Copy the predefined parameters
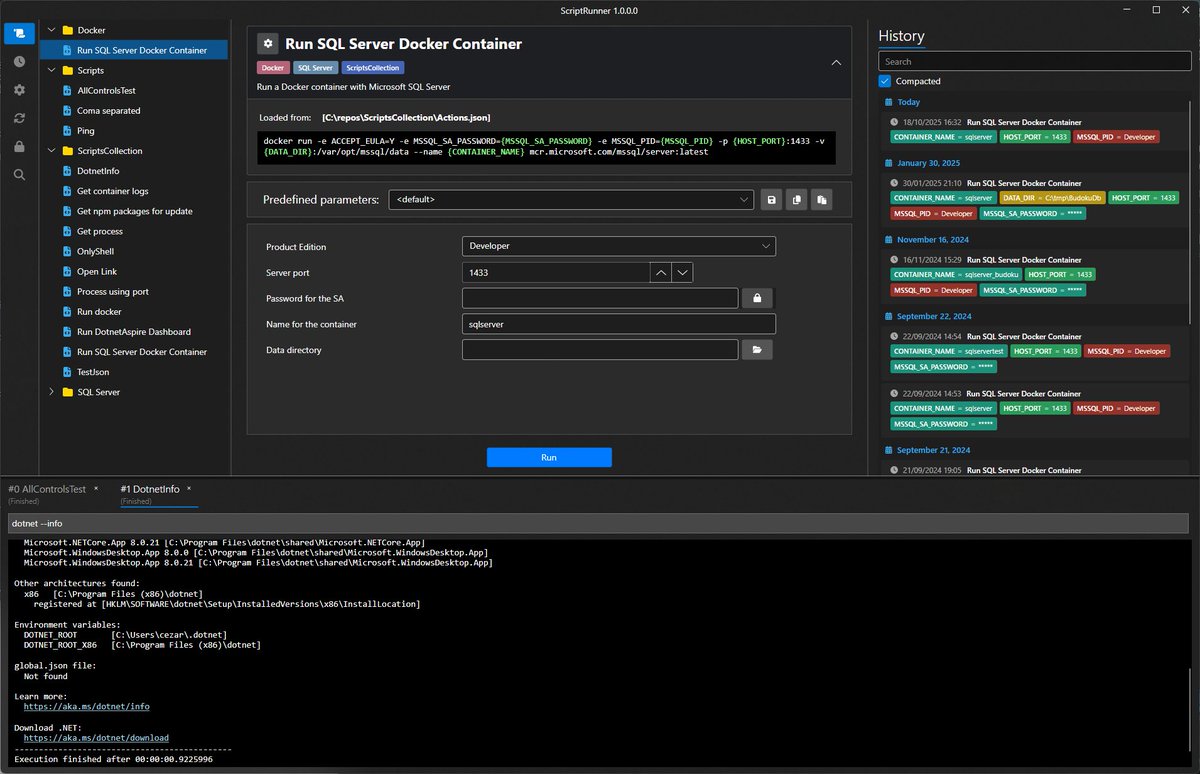Image resolution: width=1200 pixels, height=774 pixels. 796,200
